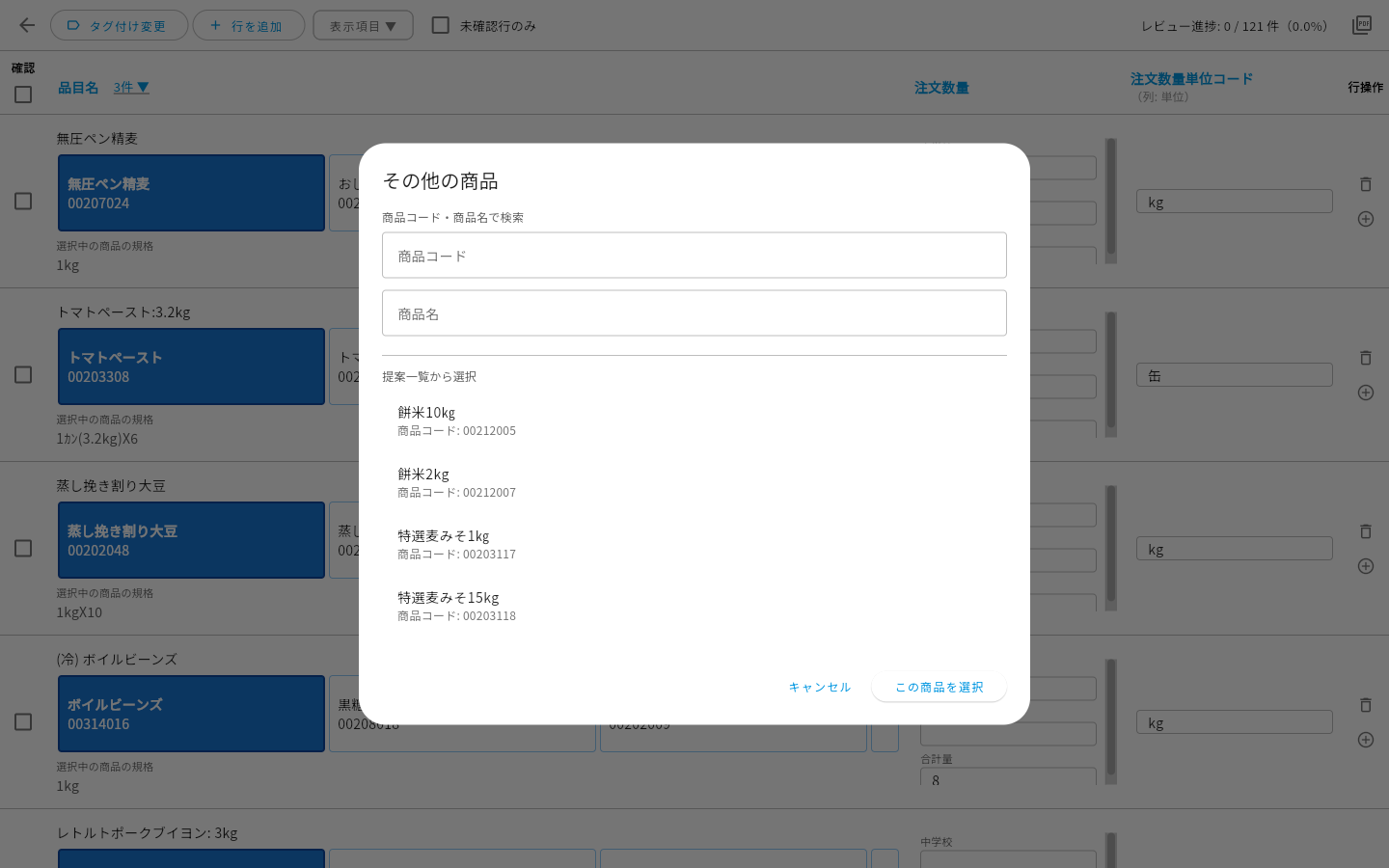Delete the 無圧ペン精麦 row with trash icon
The height and width of the screenshot is (868, 1389).
pyautogui.click(x=1366, y=184)
